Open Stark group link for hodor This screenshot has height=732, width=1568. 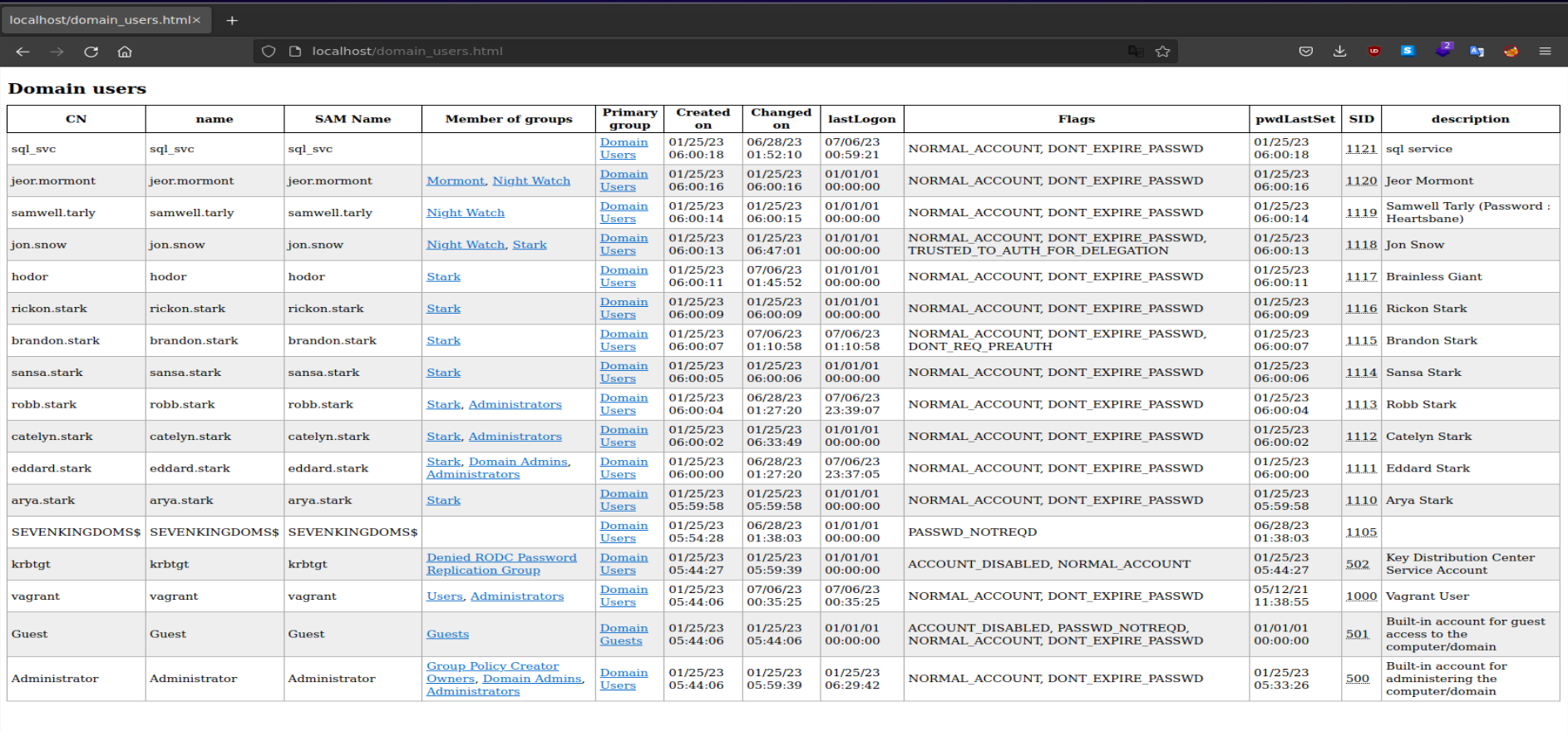pos(443,277)
